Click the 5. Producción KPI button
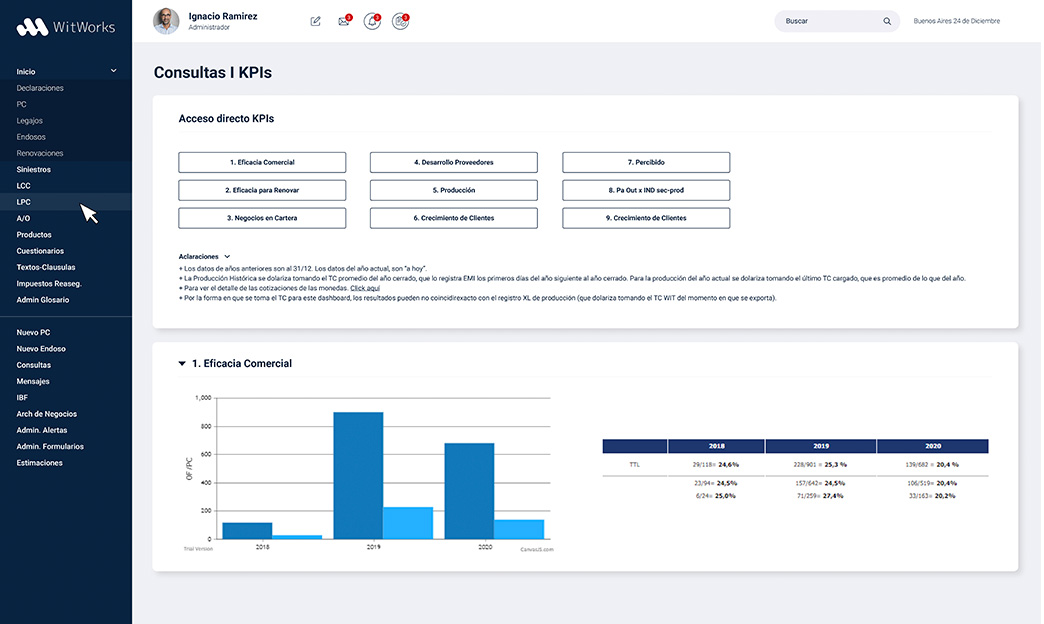The height and width of the screenshot is (624, 1044). pyautogui.click(x=453, y=190)
